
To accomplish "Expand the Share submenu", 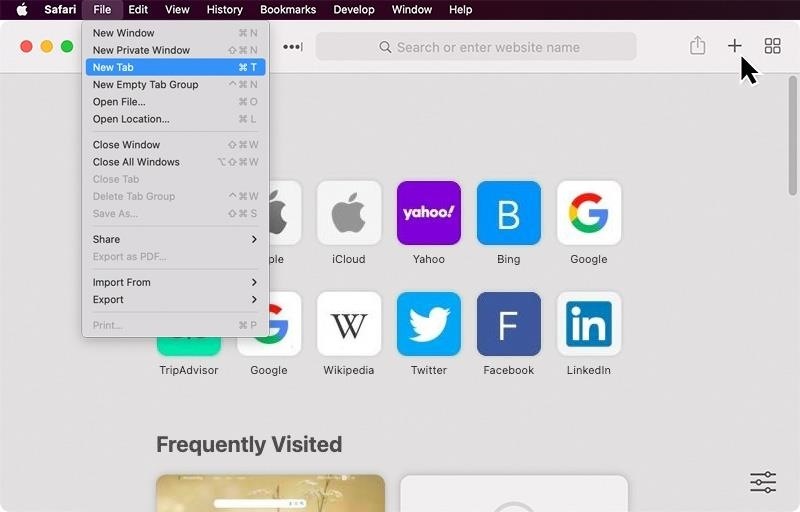I will click(x=174, y=239).
